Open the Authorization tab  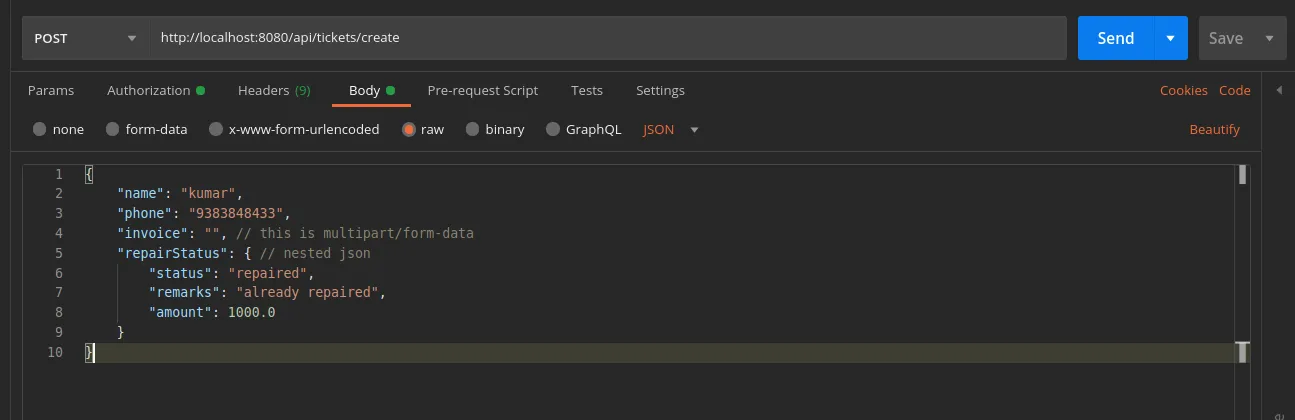pos(149,90)
